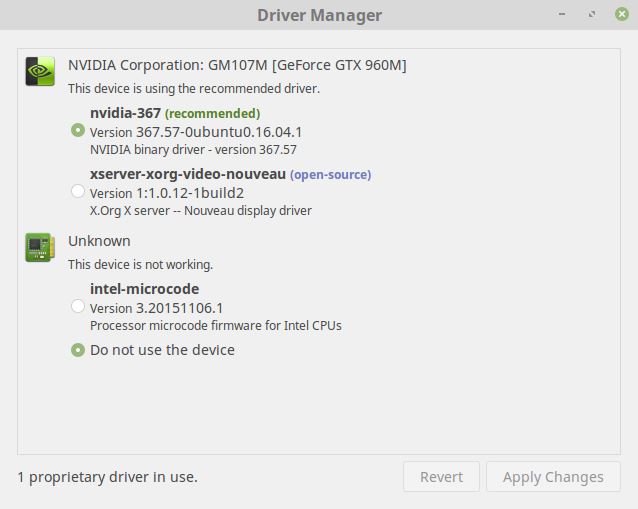Viewport: 638px width, 509px height.
Task: Choose the intel-microcode driver radio button
Action: (x=78, y=306)
